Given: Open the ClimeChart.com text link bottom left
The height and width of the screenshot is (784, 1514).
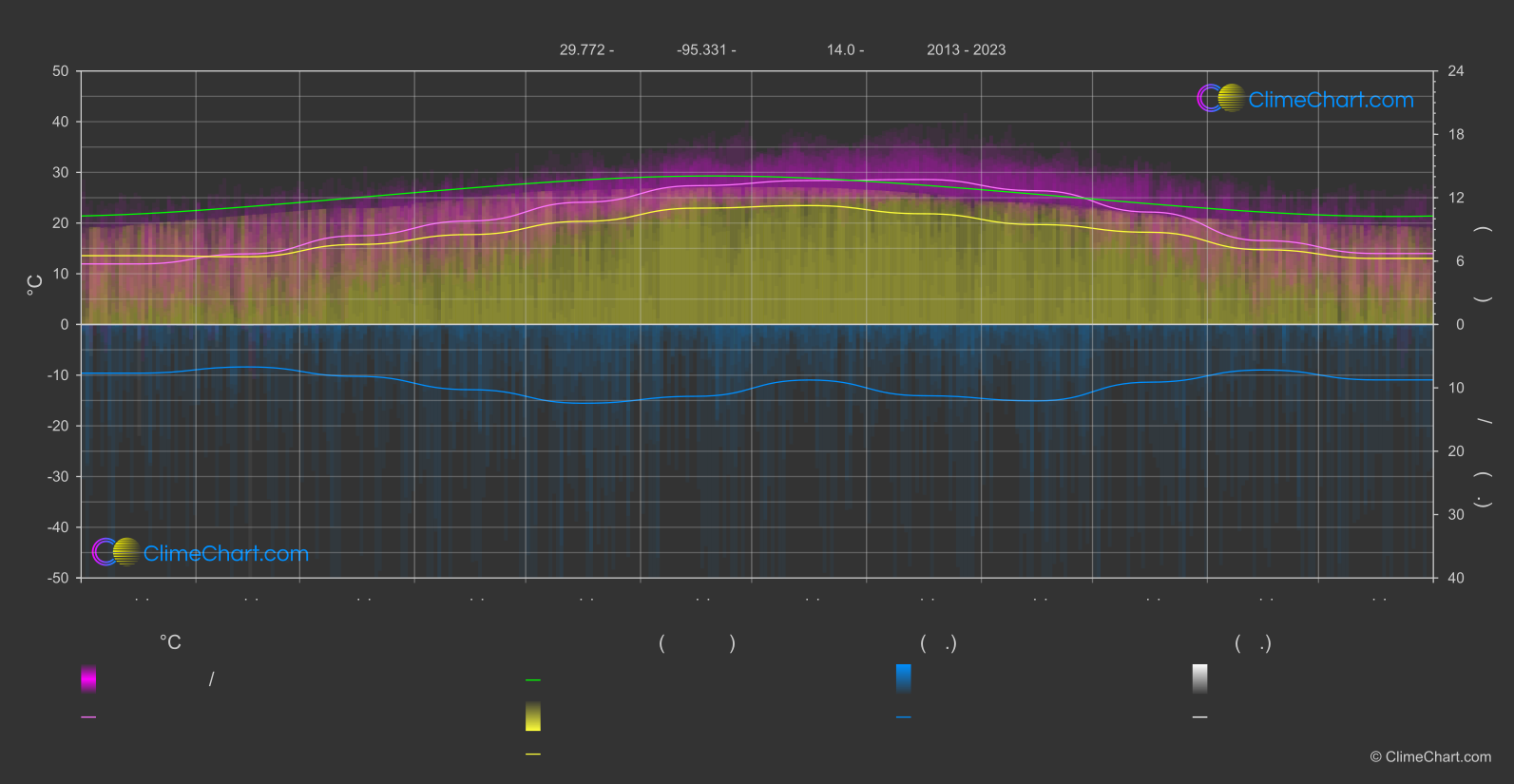Looking at the screenshot, I should click(x=226, y=553).
